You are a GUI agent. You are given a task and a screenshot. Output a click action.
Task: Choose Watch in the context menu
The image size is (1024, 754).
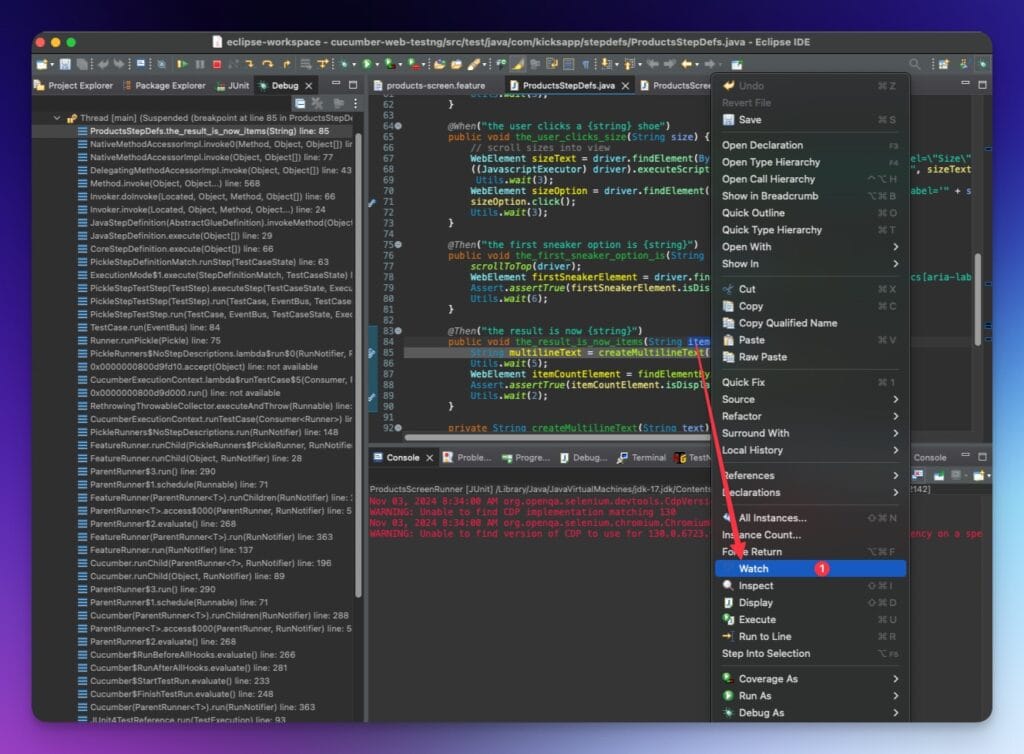tap(810, 569)
